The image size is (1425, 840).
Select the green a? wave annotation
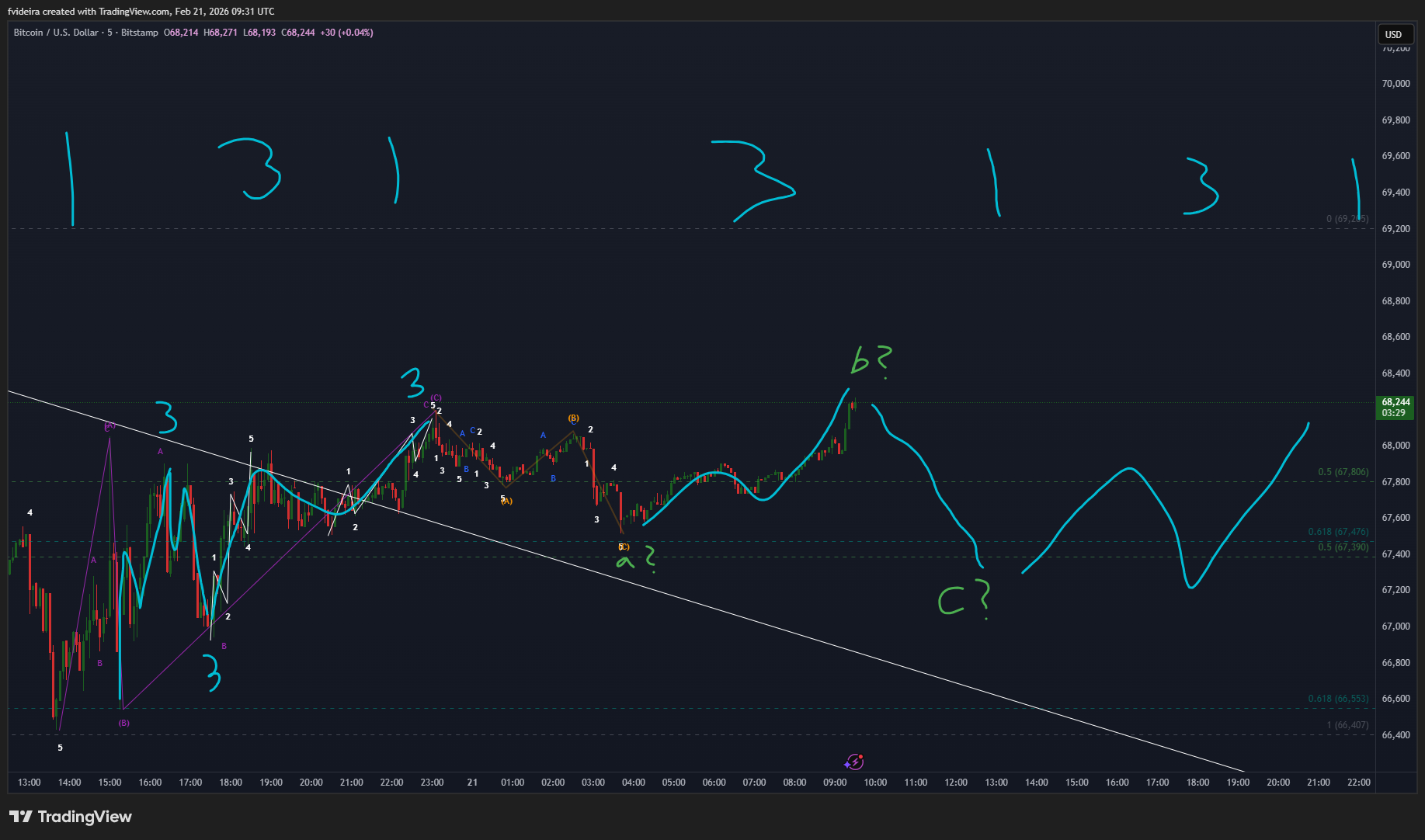[636, 559]
